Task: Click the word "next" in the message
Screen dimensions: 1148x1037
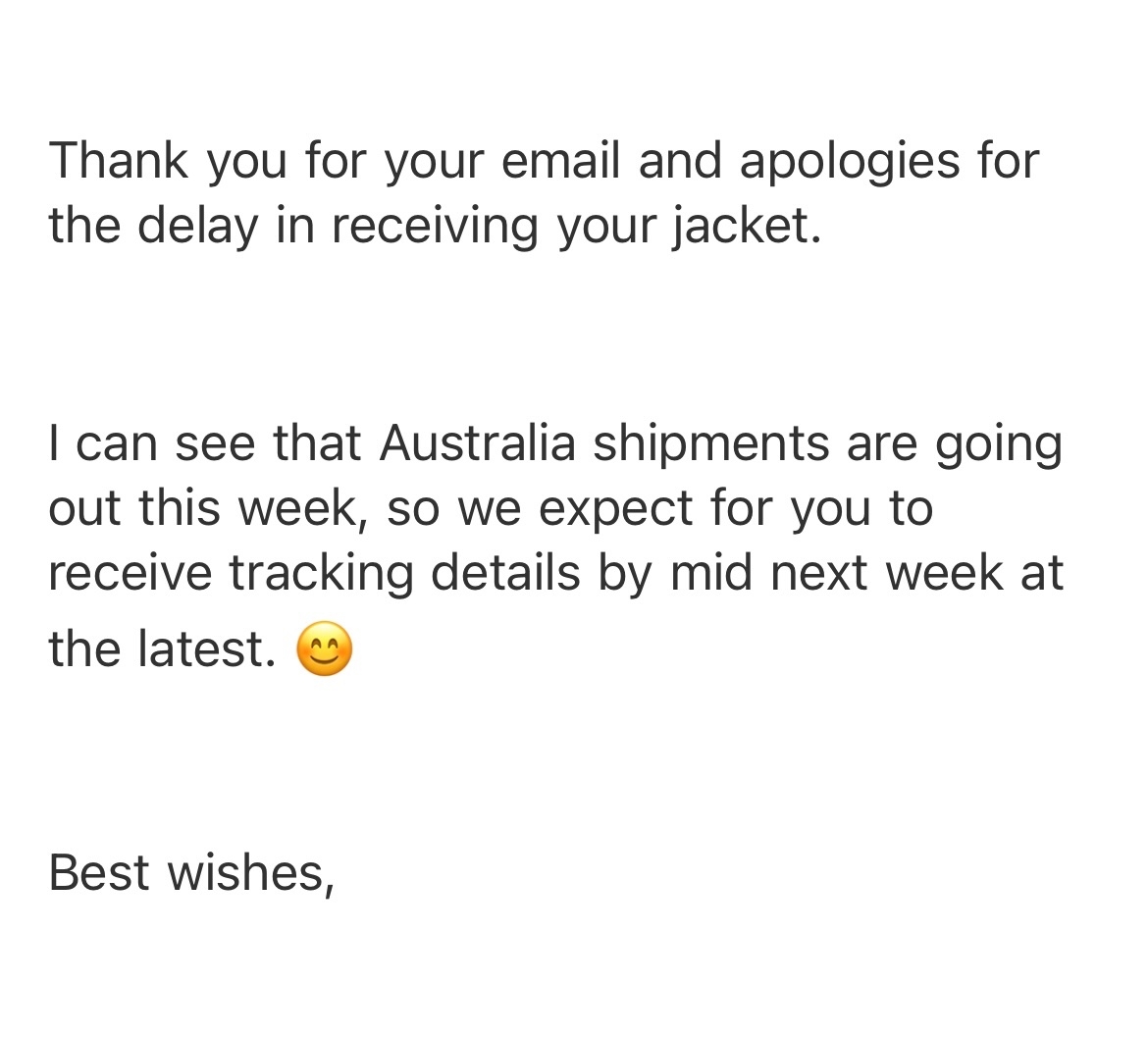Action: 820,573
